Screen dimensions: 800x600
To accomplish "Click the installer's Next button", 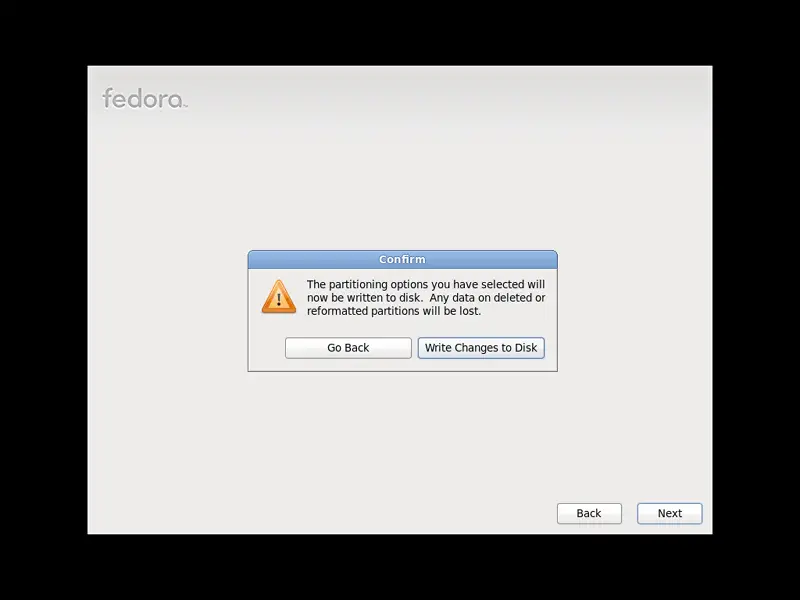I will (669, 513).
